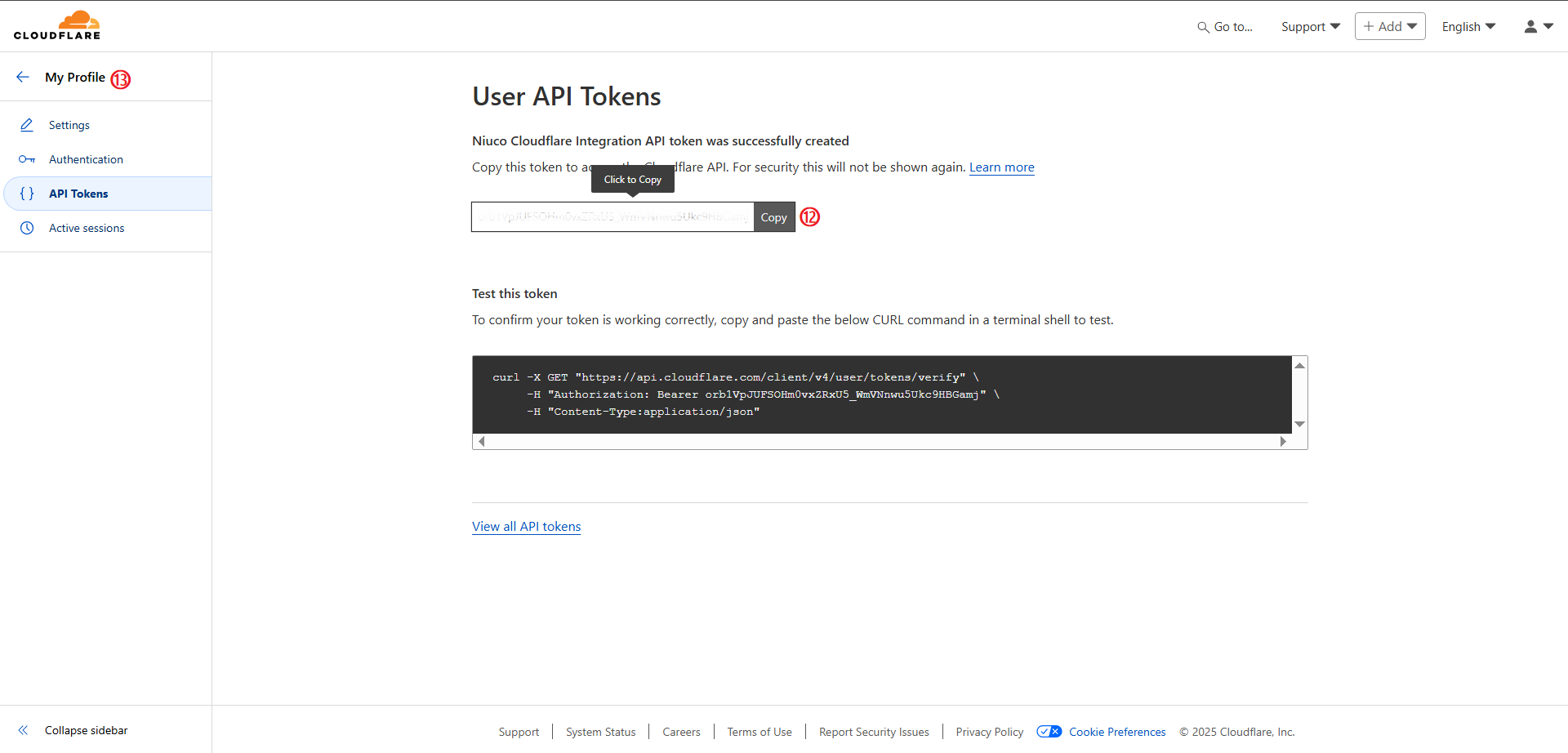Open Terms of Use footer link
Screen dimensions: 1568x753
(759, 732)
